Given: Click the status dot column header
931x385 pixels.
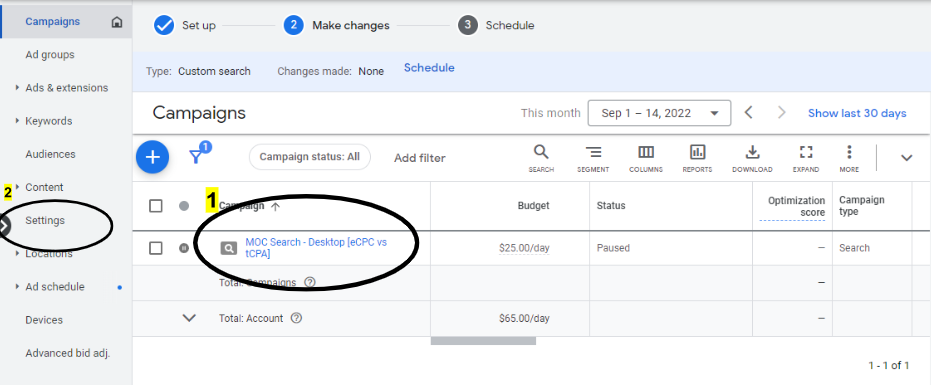Looking at the screenshot, I should 184,206.
